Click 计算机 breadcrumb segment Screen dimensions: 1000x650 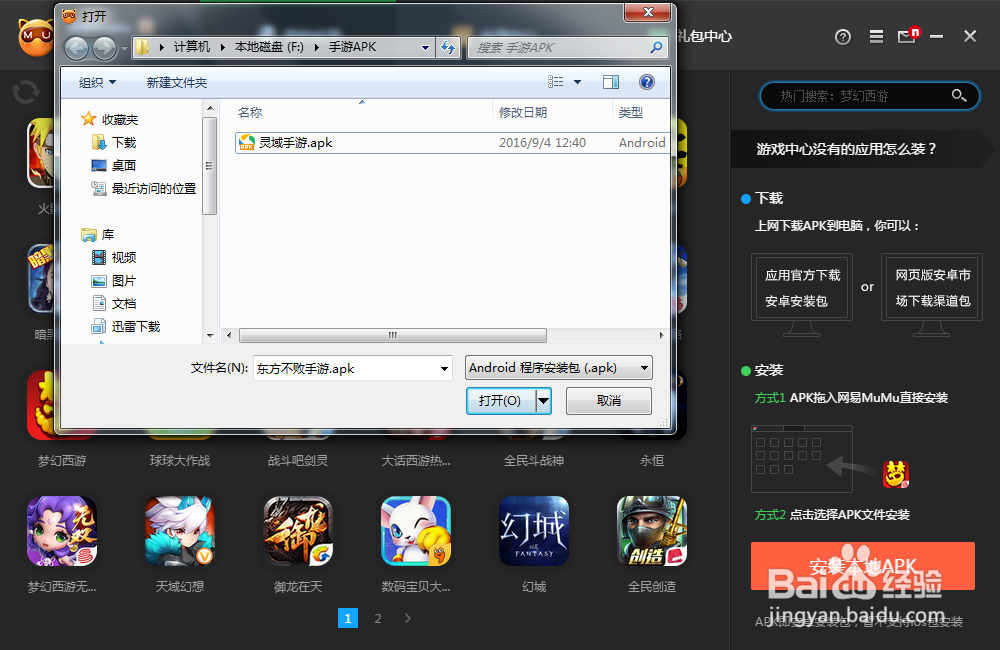[192, 47]
